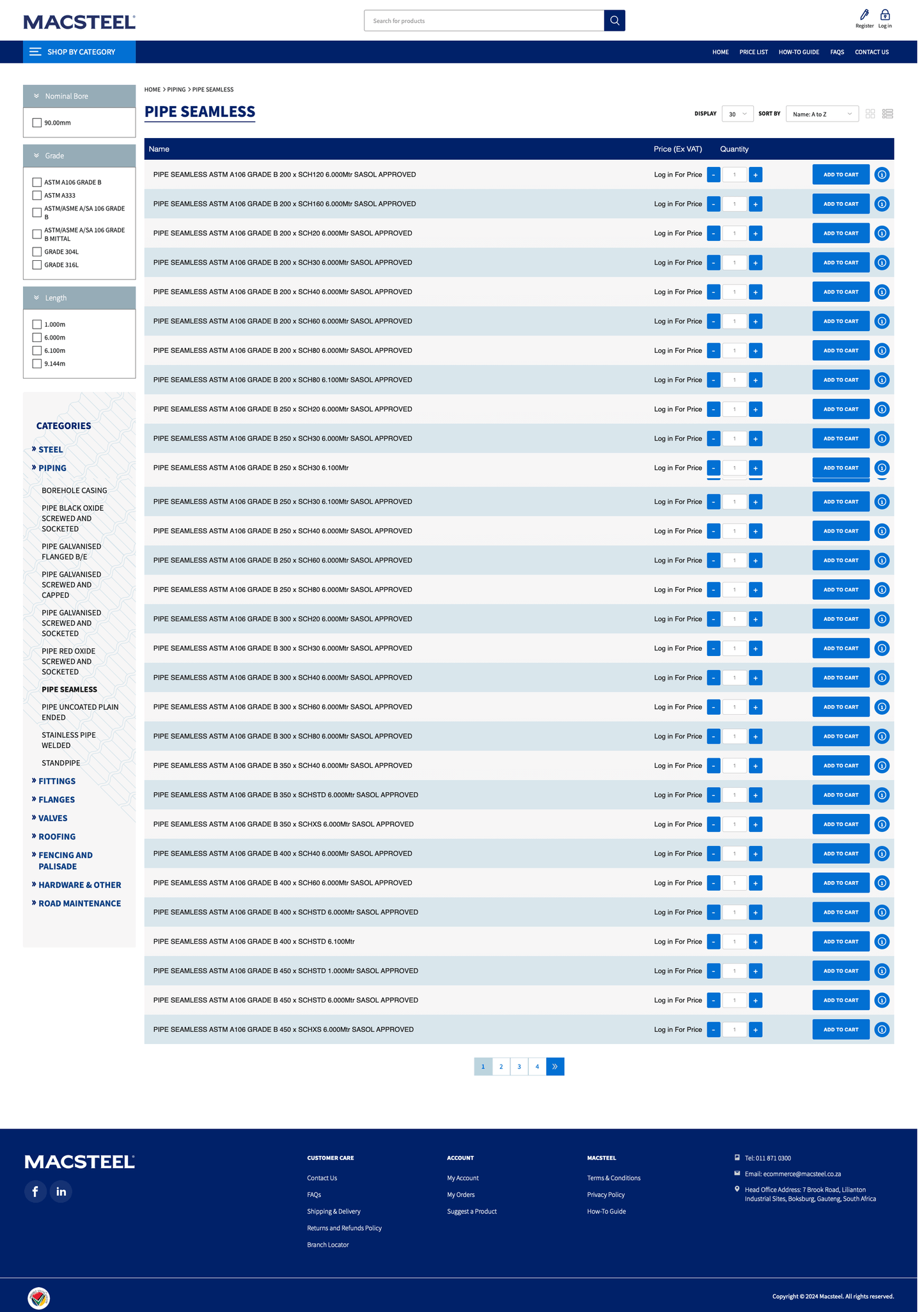Show info for 200 x SCH160 pipe
This screenshot has height=1312, width=924.
pyautogui.click(x=882, y=204)
